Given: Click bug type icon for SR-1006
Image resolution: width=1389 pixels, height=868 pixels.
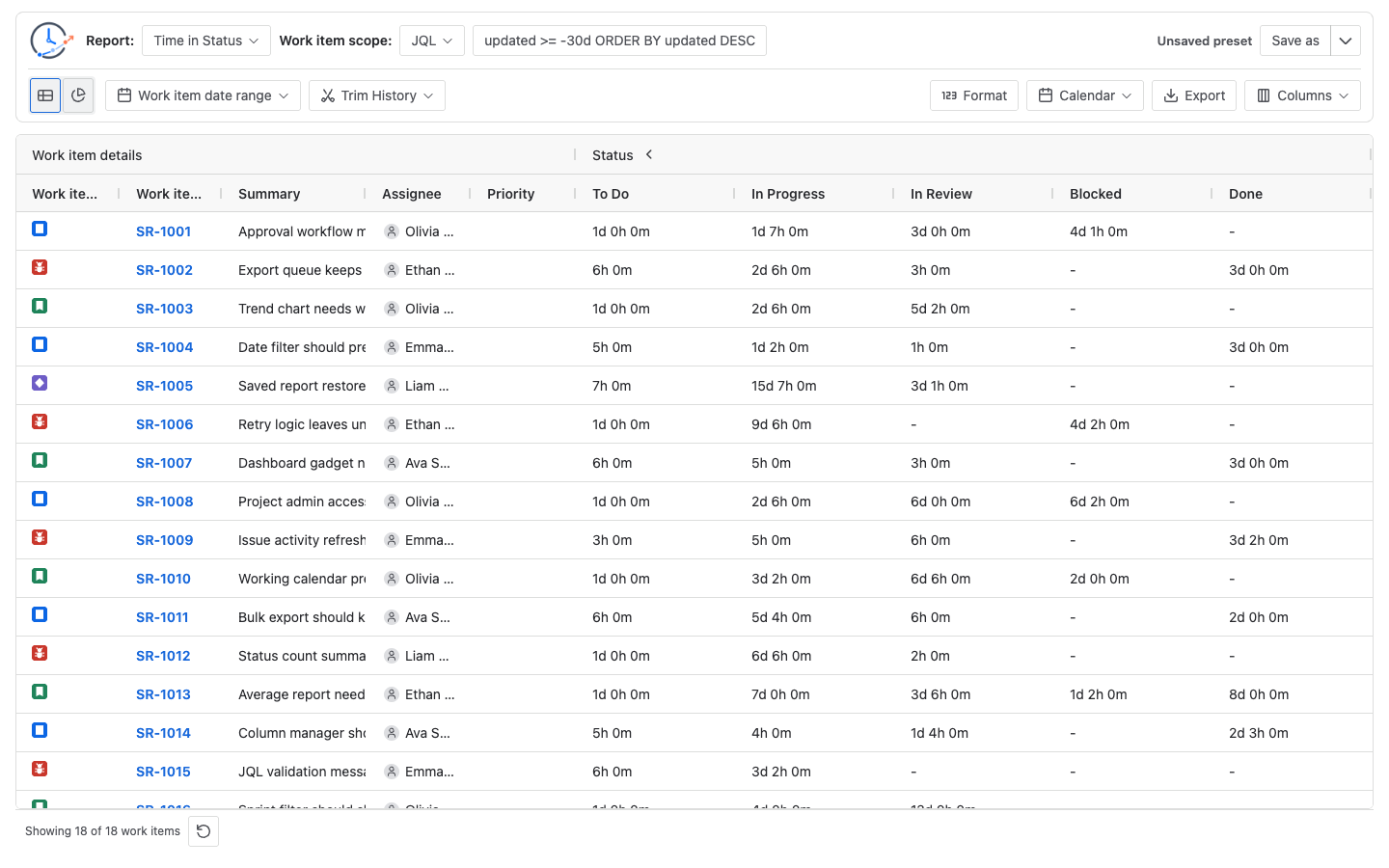Looking at the screenshot, I should pos(40,421).
